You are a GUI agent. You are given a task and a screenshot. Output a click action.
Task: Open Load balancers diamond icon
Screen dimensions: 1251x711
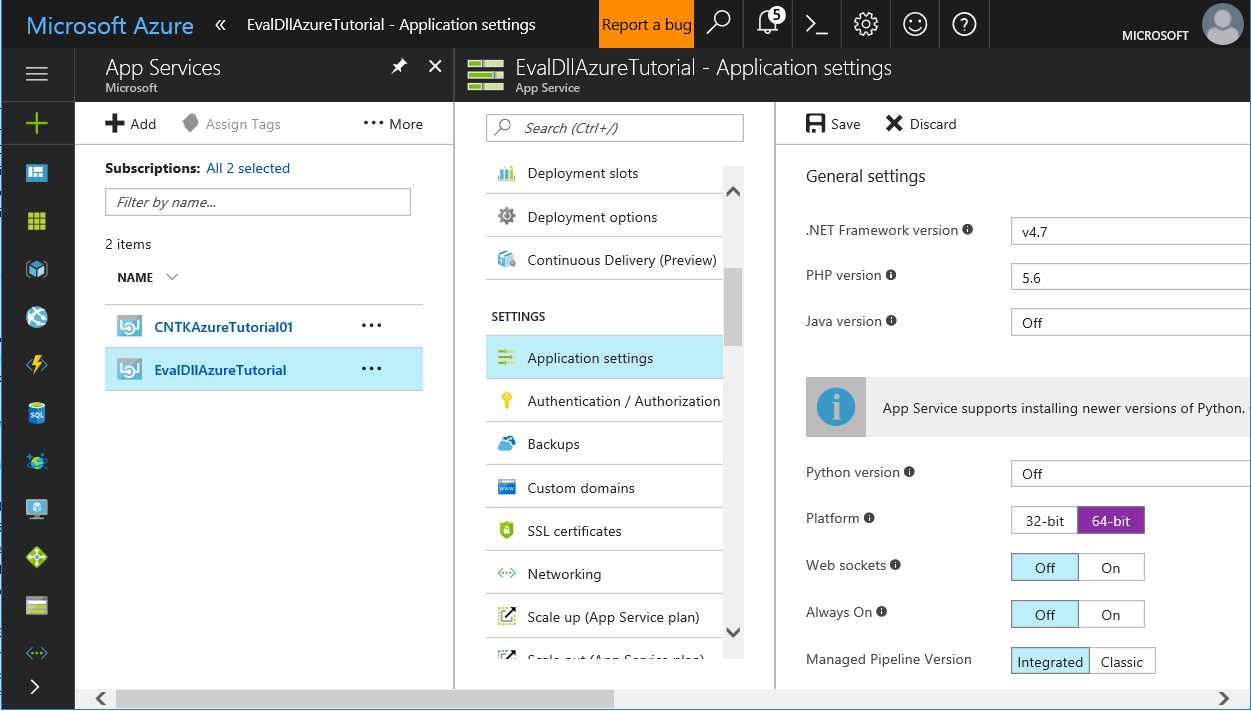(x=37, y=557)
